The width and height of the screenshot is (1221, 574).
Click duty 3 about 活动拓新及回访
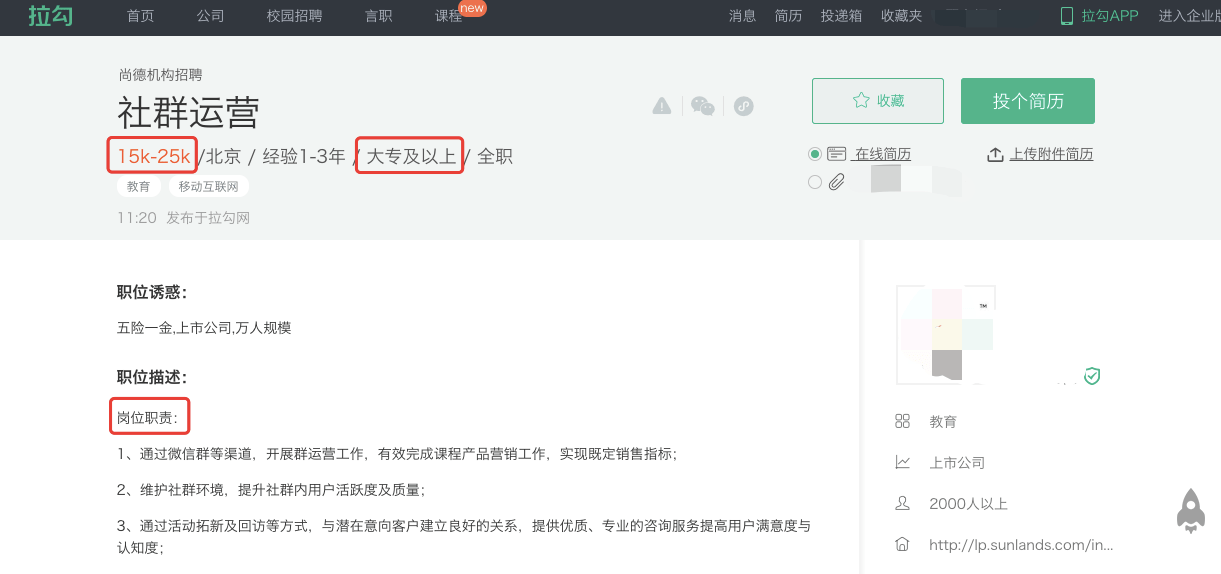[464, 536]
